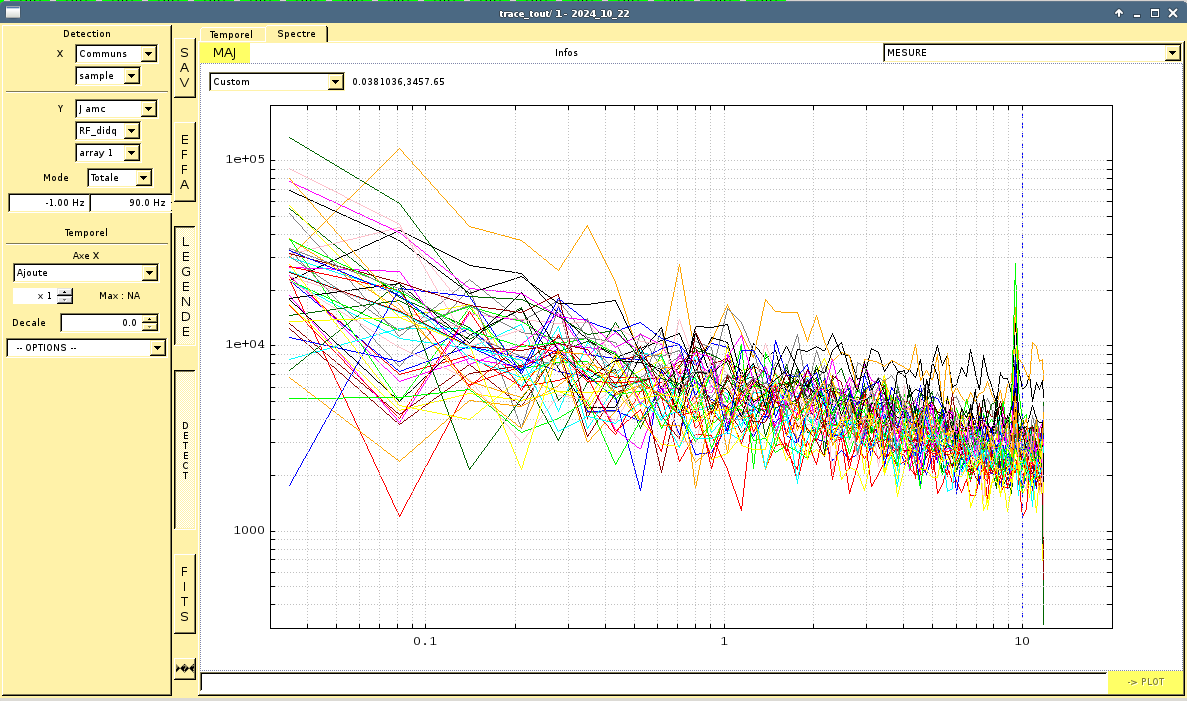Toggle the DETECT side panel button
The height and width of the screenshot is (701, 1187).
point(185,450)
